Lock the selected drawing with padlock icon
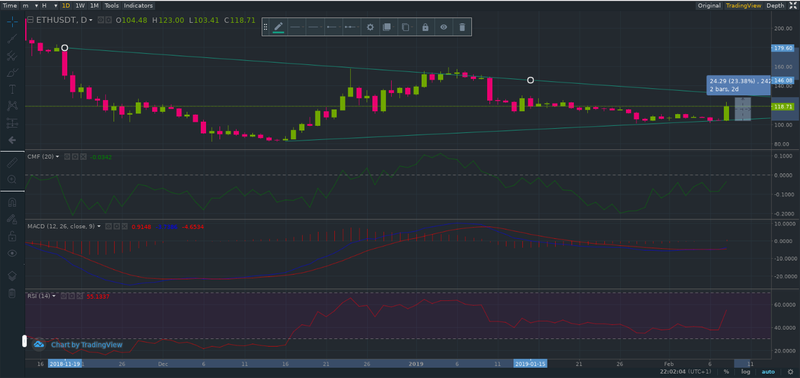The image size is (800, 378). [425, 27]
